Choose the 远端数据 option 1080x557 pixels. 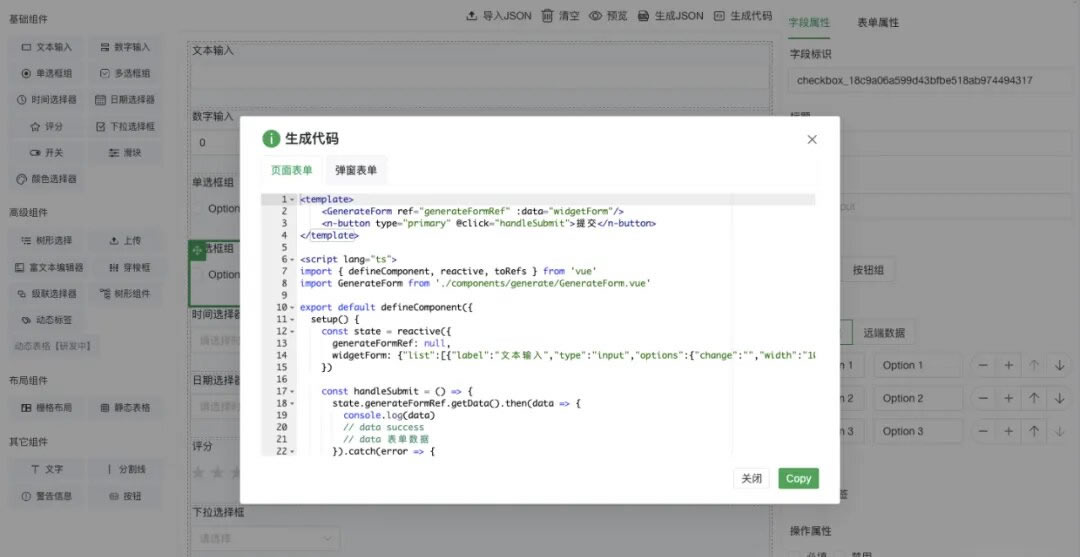tap(884, 333)
